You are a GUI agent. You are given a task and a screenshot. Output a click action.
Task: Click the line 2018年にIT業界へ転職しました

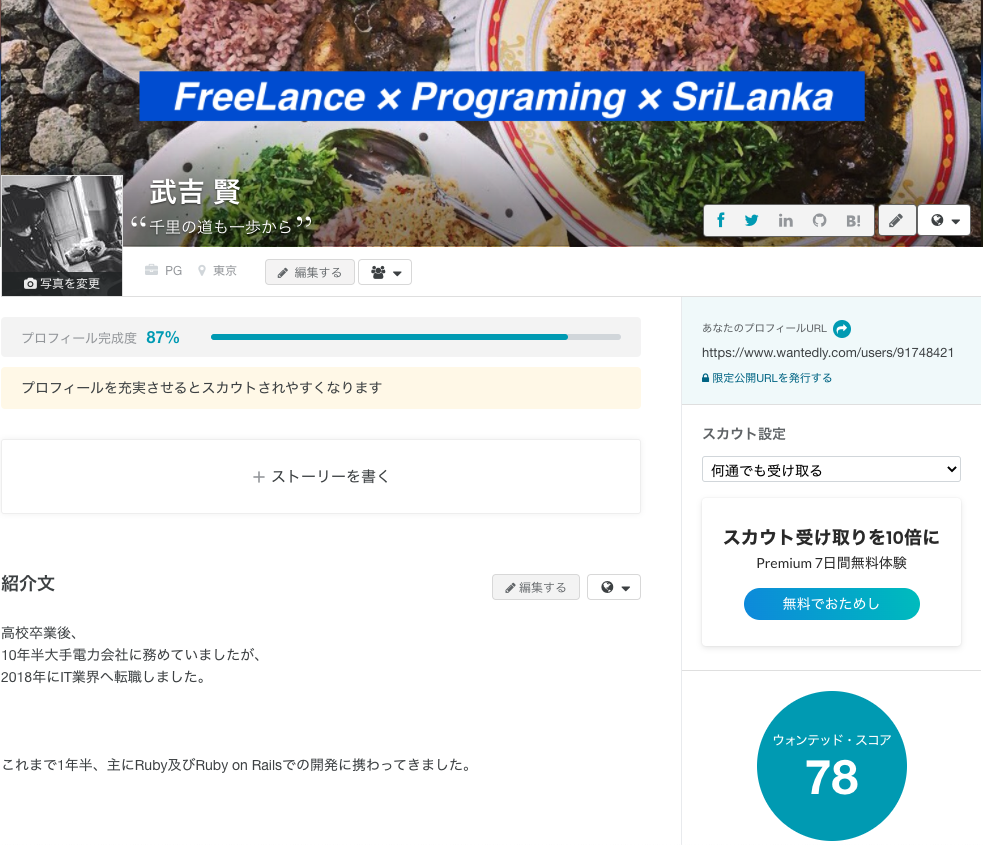point(104,677)
